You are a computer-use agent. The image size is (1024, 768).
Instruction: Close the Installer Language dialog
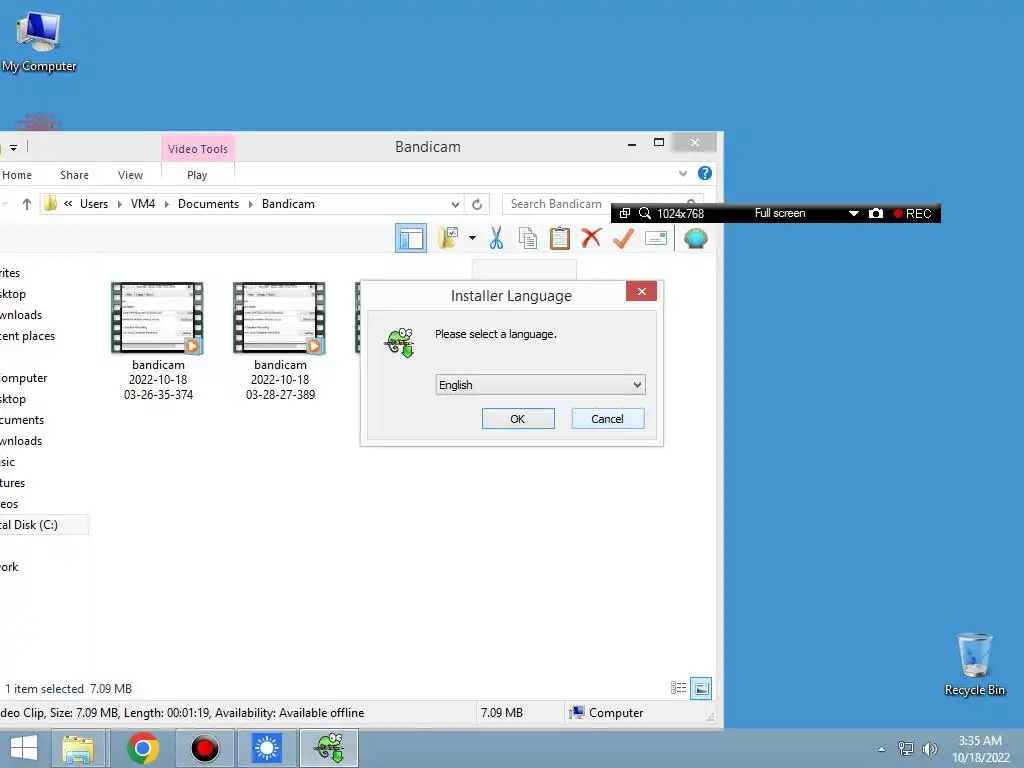641,291
